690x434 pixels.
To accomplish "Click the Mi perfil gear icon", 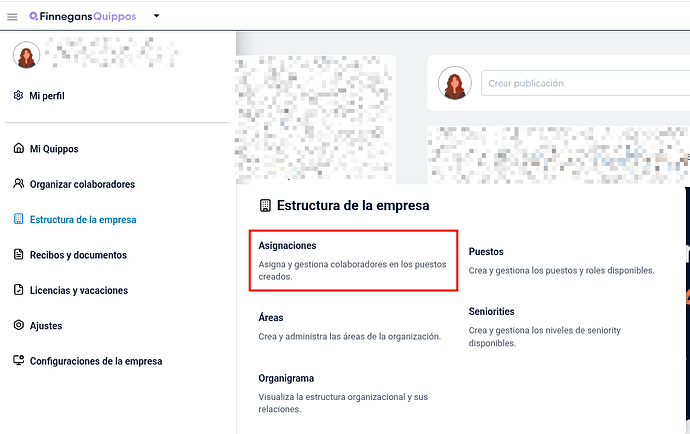I will point(18,96).
